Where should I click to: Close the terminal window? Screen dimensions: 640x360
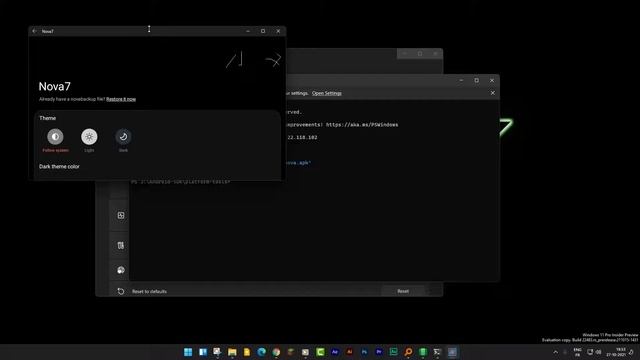coord(492,80)
